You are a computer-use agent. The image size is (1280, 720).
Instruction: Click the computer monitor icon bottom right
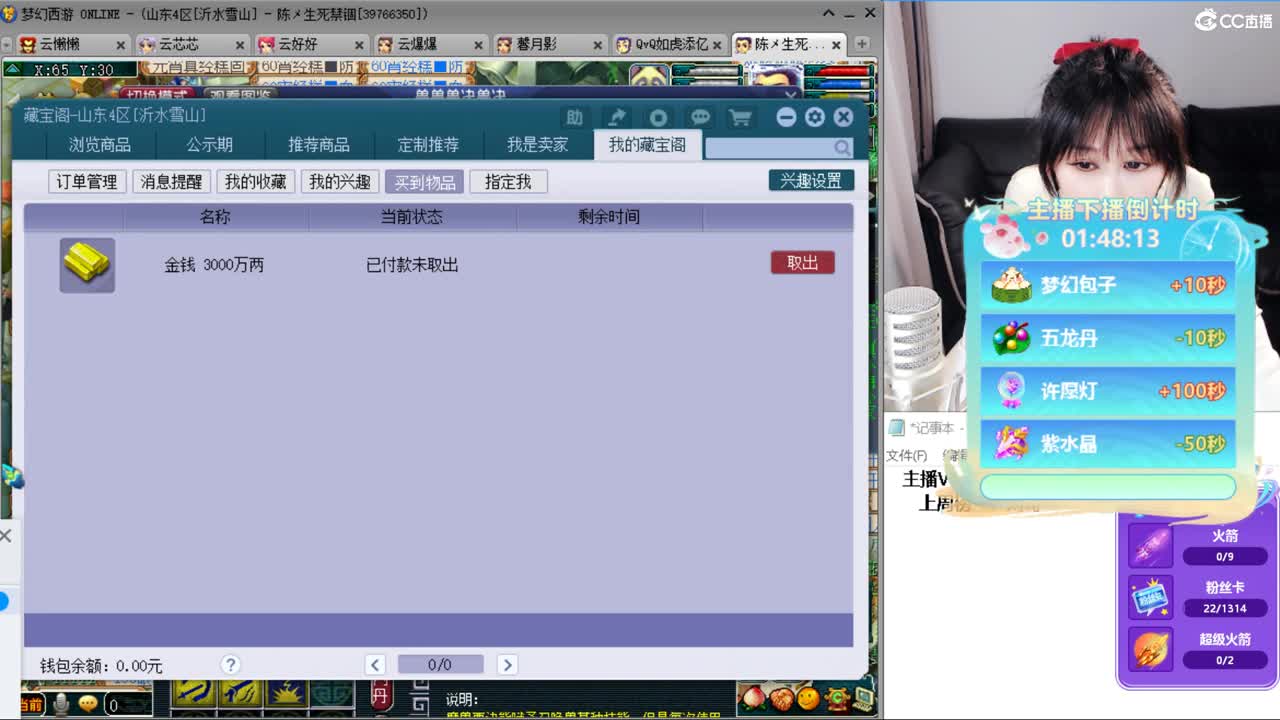pyautogui.click(x=864, y=697)
